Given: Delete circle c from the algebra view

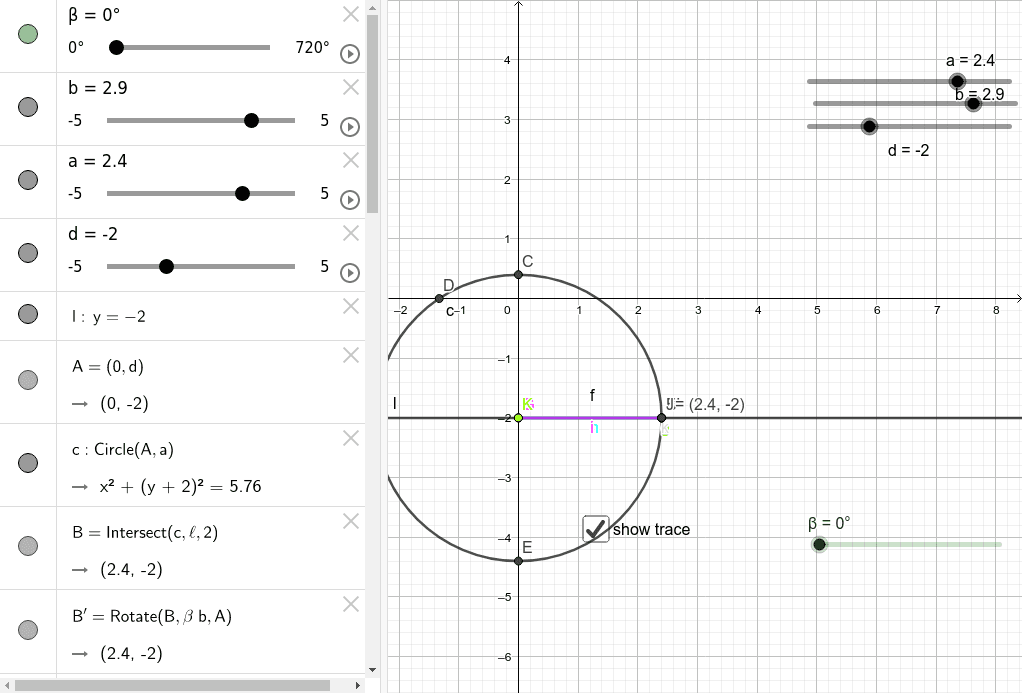Looking at the screenshot, I should coord(350,438).
